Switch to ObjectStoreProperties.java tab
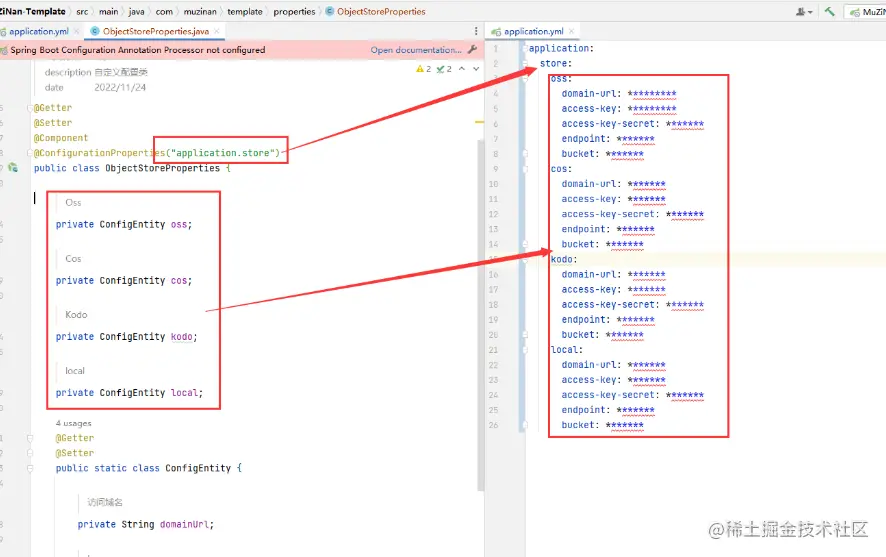 [155, 31]
